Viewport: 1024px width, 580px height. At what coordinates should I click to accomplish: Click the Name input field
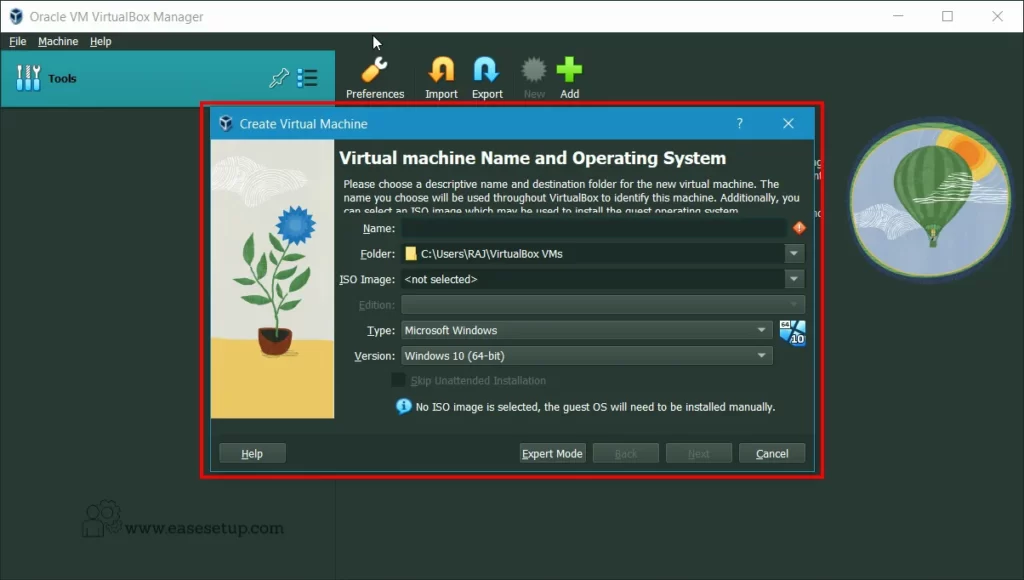coord(594,228)
